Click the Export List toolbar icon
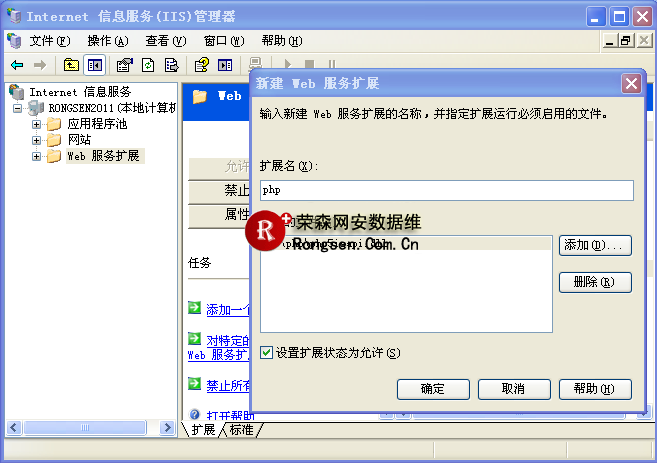The image size is (657, 463). click(x=171, y=65)
